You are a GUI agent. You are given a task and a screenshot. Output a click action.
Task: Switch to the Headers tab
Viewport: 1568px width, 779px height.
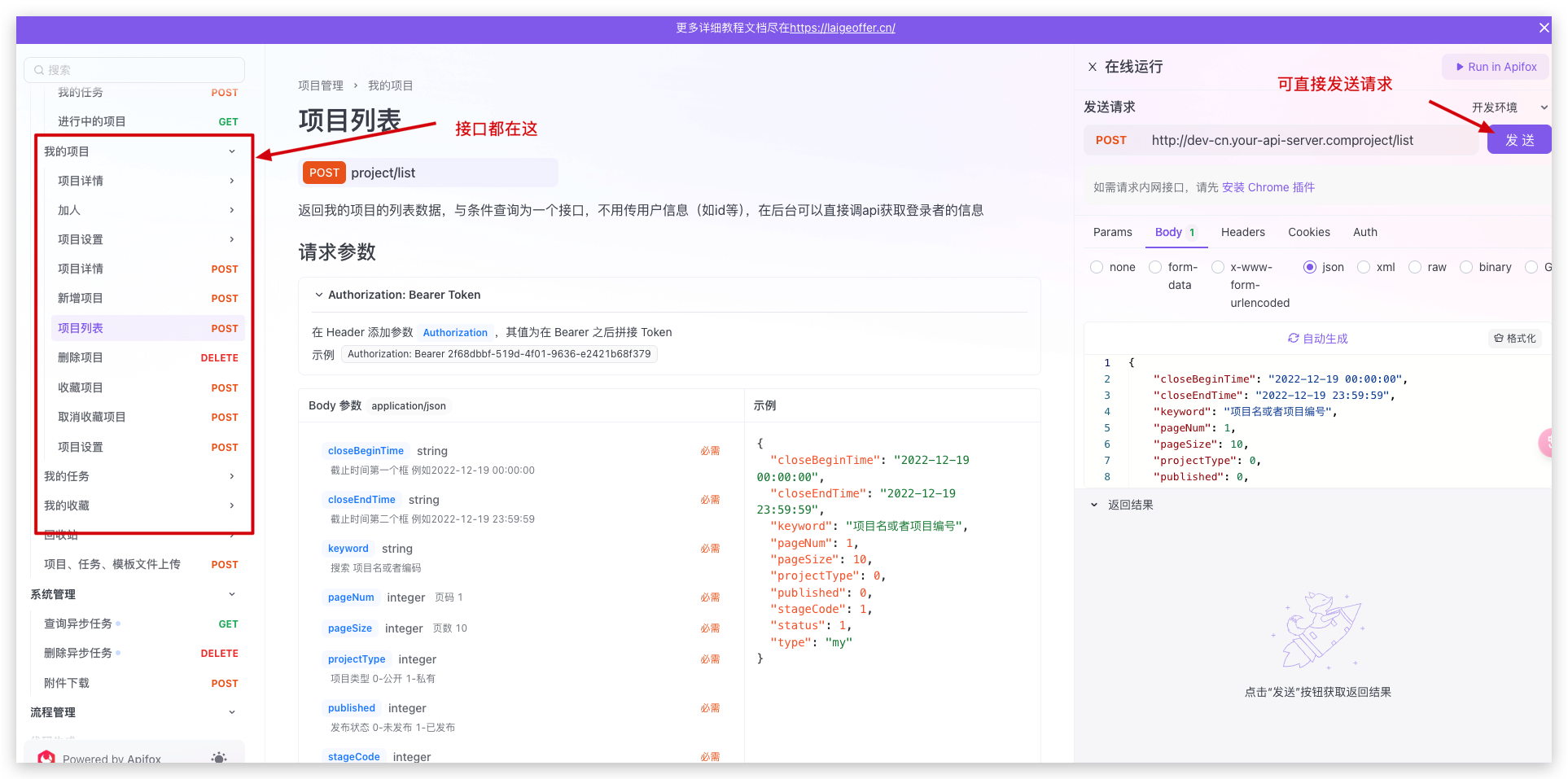[x=1242, y=232]
